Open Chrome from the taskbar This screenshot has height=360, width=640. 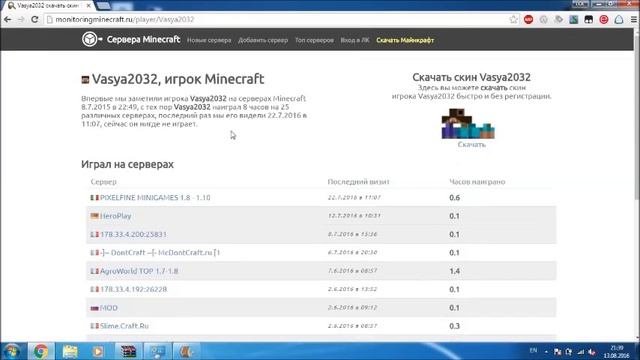(x=40, y=351)
